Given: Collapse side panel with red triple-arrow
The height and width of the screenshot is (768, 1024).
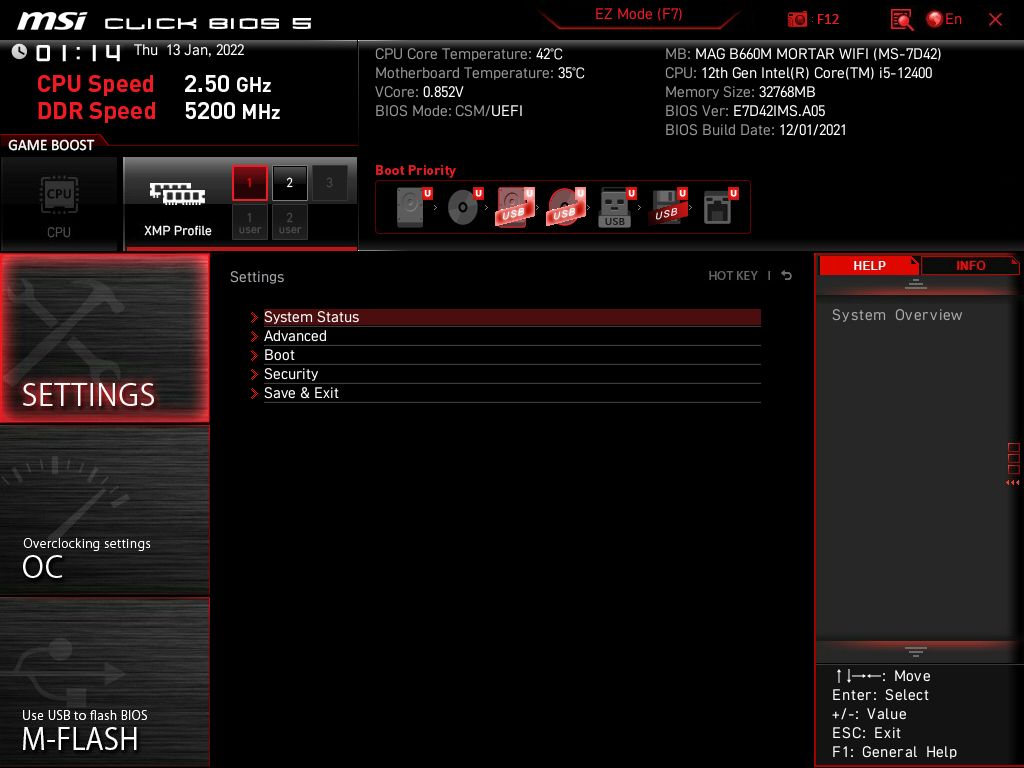Looking at the screenshot, I should tap(1012, 483).
